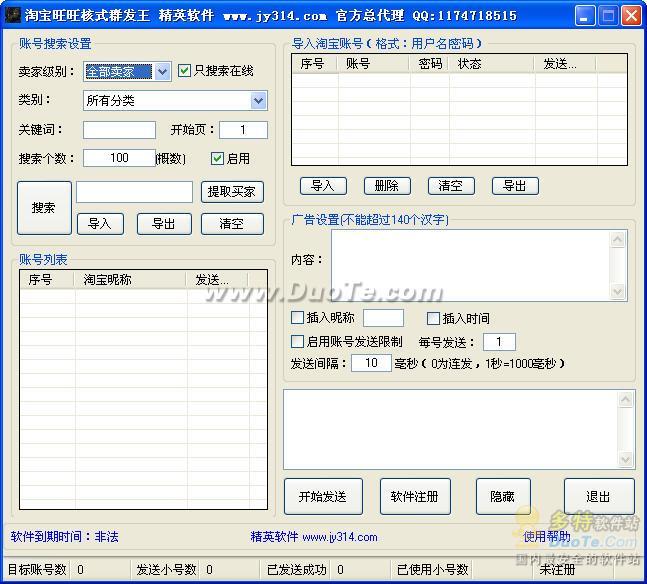Click the 已发送成功 status bar entry
The height and width of the screenshot is (584, 647).
click(x=296, y=570)
